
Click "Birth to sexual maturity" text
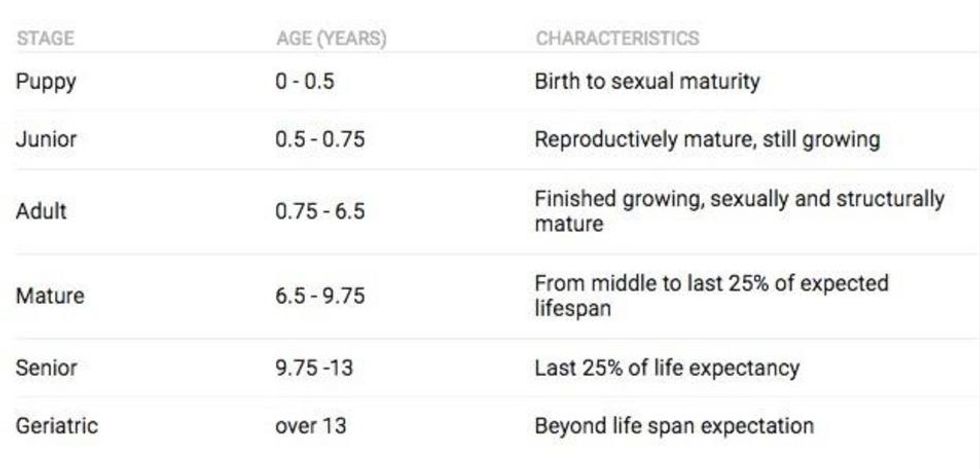point(647,82)
